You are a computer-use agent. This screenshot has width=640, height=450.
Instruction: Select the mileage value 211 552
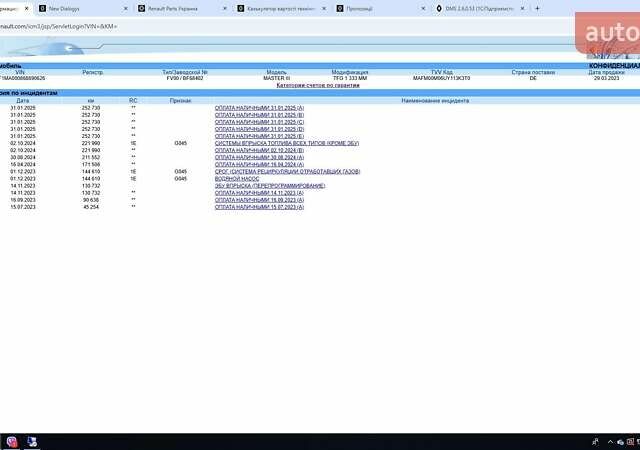coord(91,157)
